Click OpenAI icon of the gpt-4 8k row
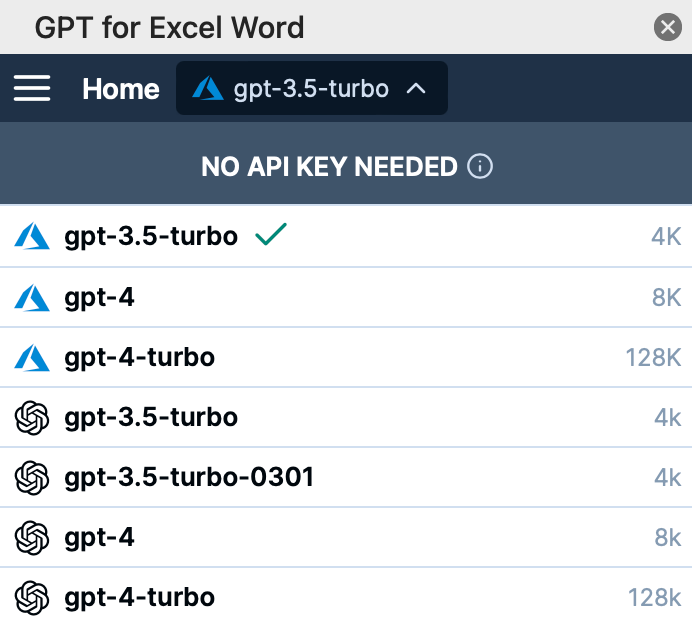The width and height of the screenshot is (692, 626). [32, 538]
